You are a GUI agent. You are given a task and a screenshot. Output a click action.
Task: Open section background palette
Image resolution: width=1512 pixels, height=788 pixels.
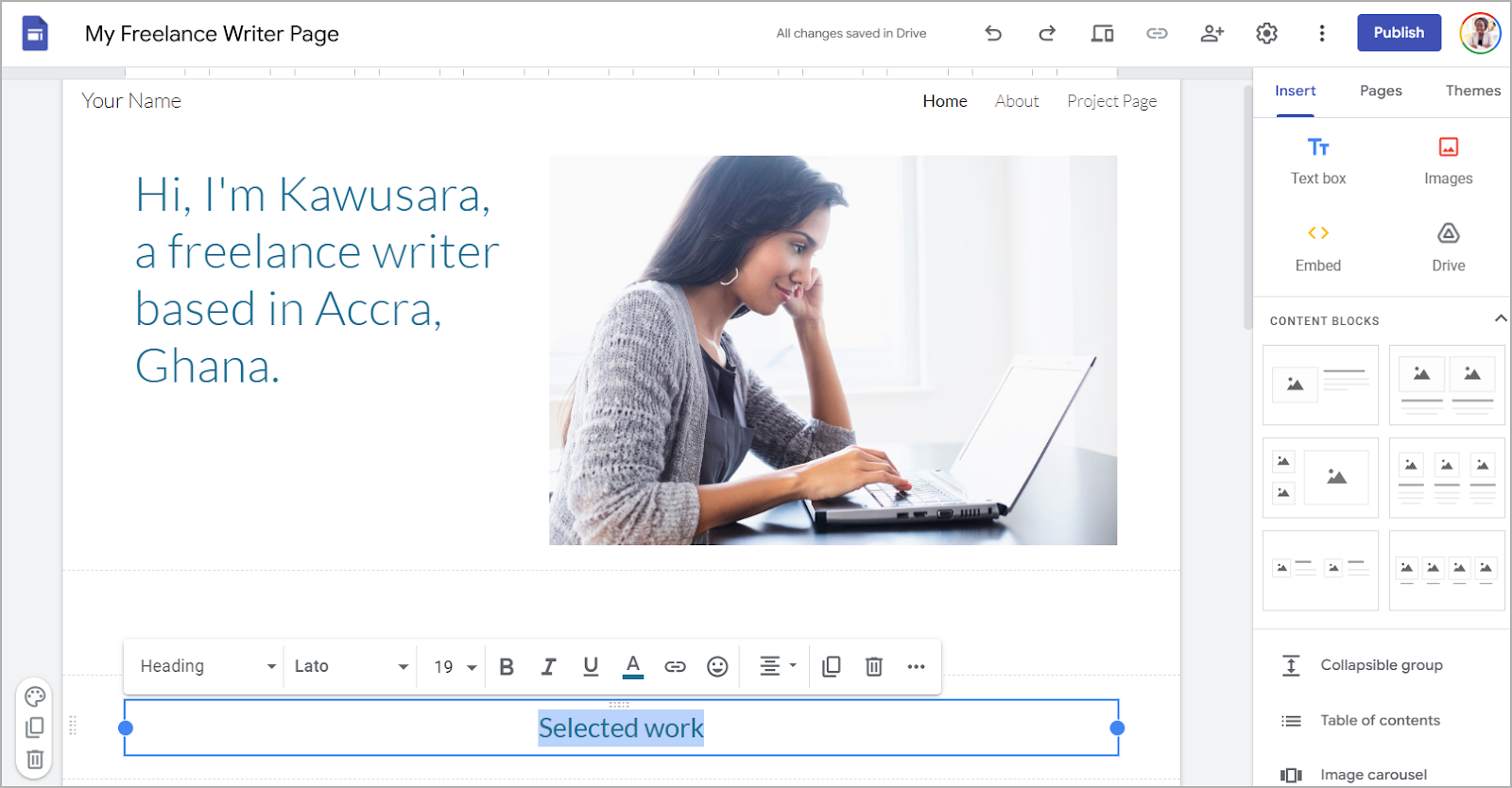(35, 696)
